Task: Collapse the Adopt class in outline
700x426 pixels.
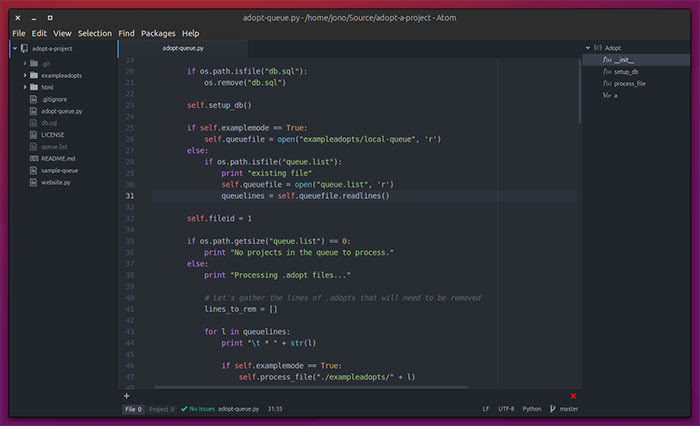Action: point(588,48)
